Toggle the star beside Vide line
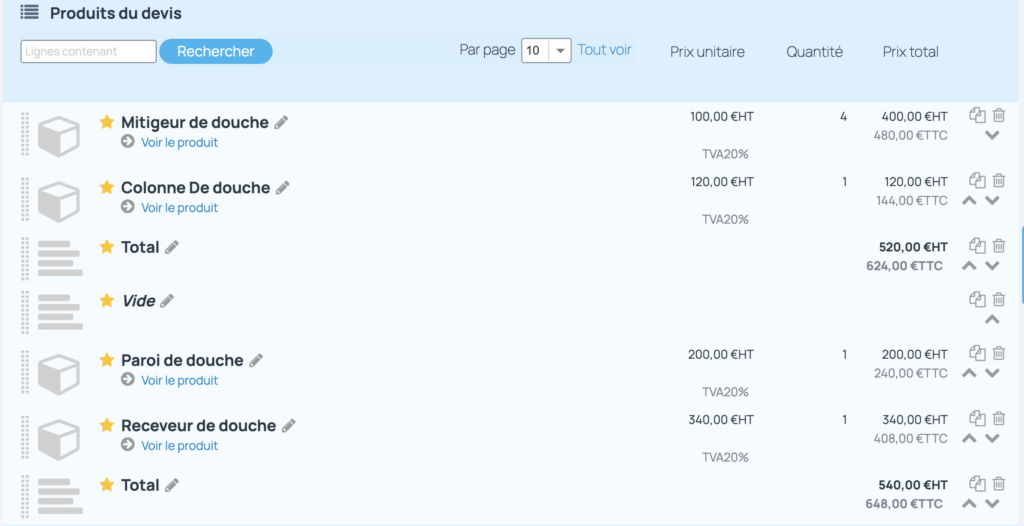Image resolution: width=1024 pixels, height=526 pixels. point(106,301)
